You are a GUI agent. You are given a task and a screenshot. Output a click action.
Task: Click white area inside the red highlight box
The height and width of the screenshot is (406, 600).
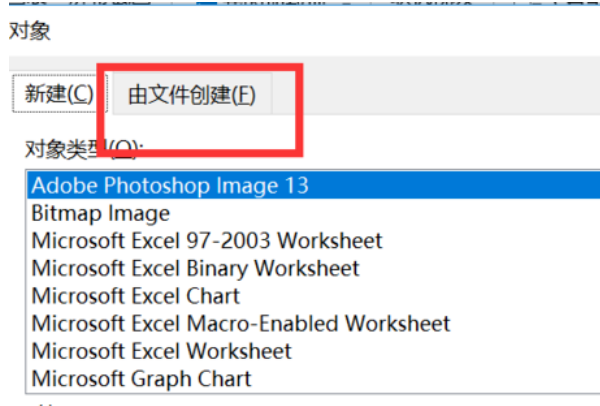point(199,132)
